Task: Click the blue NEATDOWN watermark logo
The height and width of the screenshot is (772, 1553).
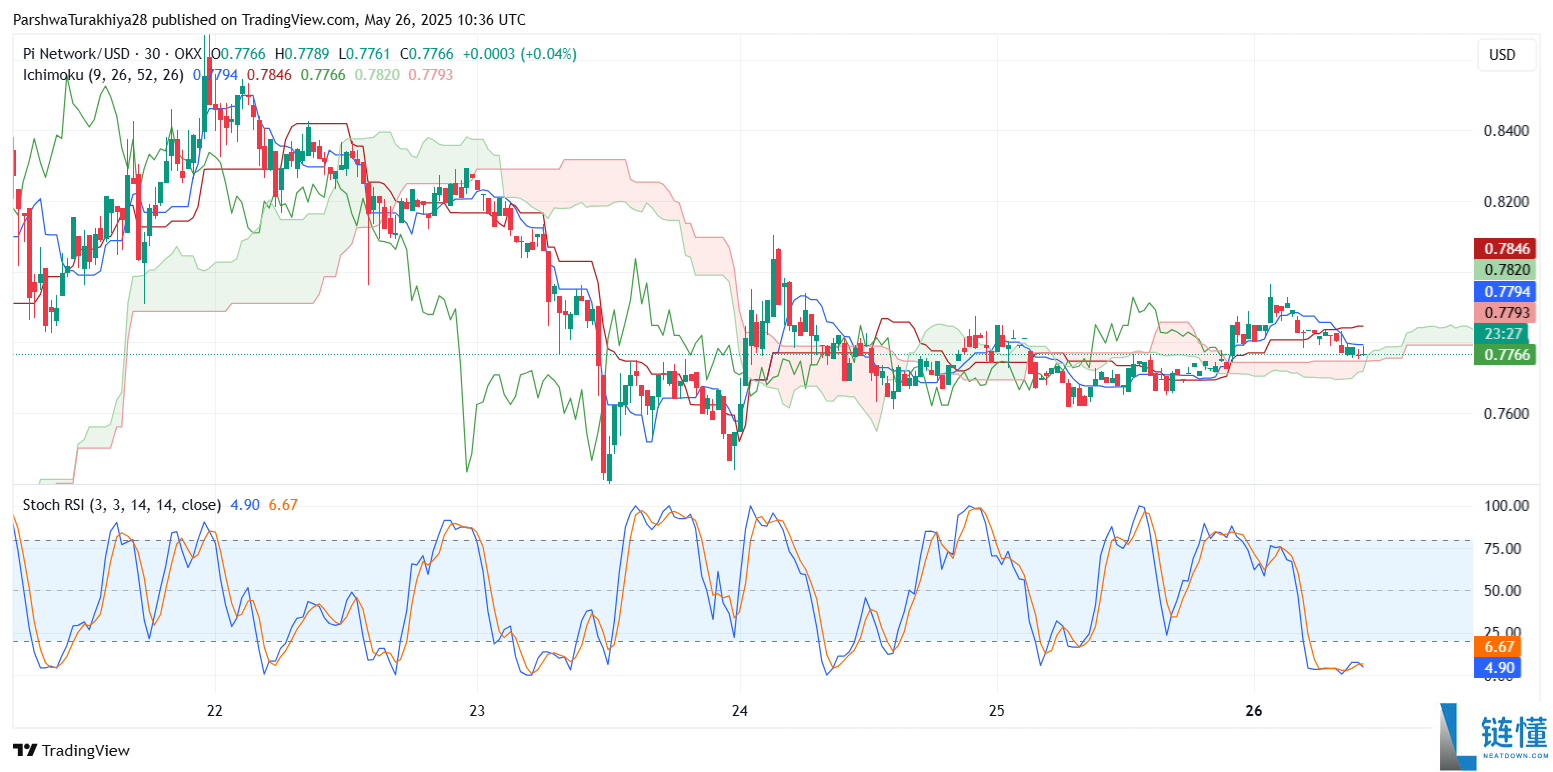Action: tap(1492, 738)
